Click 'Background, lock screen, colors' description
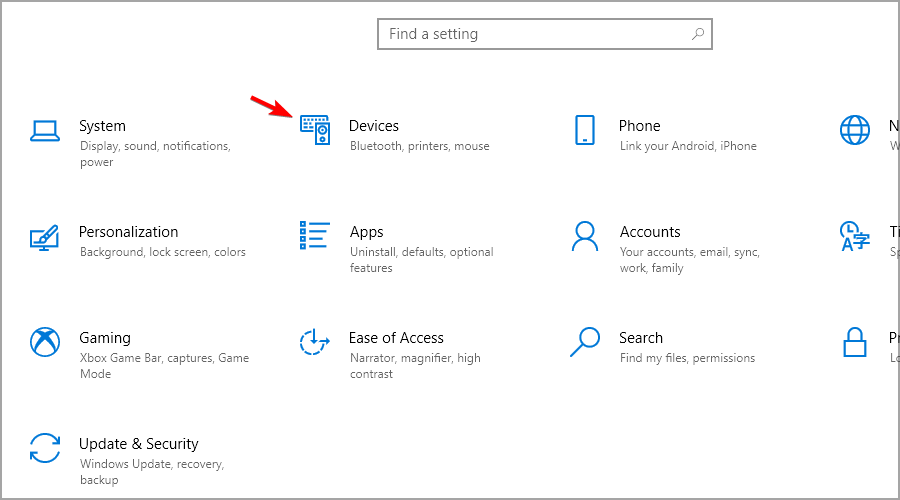 click(x=162, y=252)
